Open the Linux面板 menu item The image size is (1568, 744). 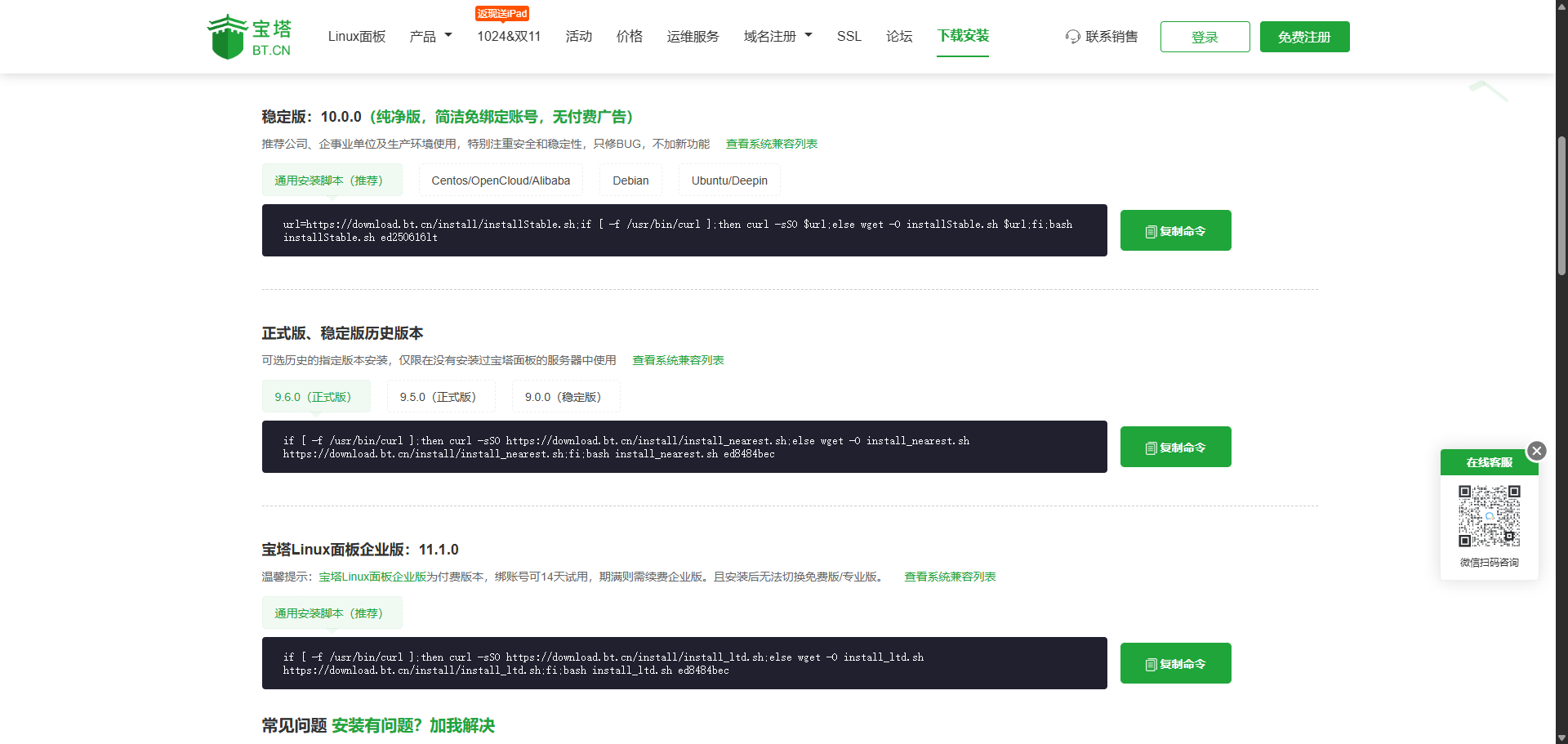pos(357,37)
